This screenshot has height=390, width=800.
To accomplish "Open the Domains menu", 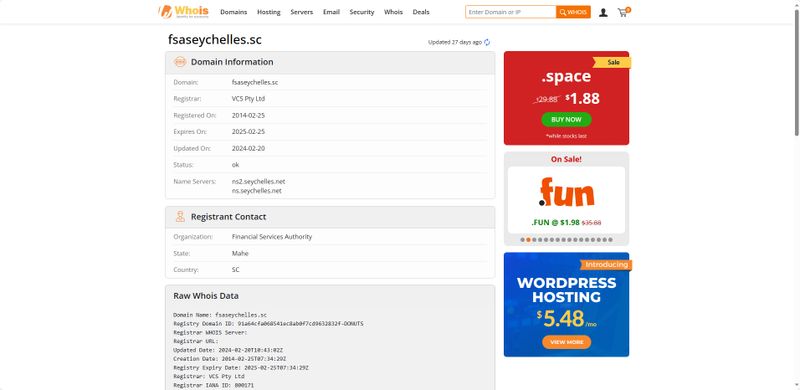I will pyautogui.click(x=234, y=12).
